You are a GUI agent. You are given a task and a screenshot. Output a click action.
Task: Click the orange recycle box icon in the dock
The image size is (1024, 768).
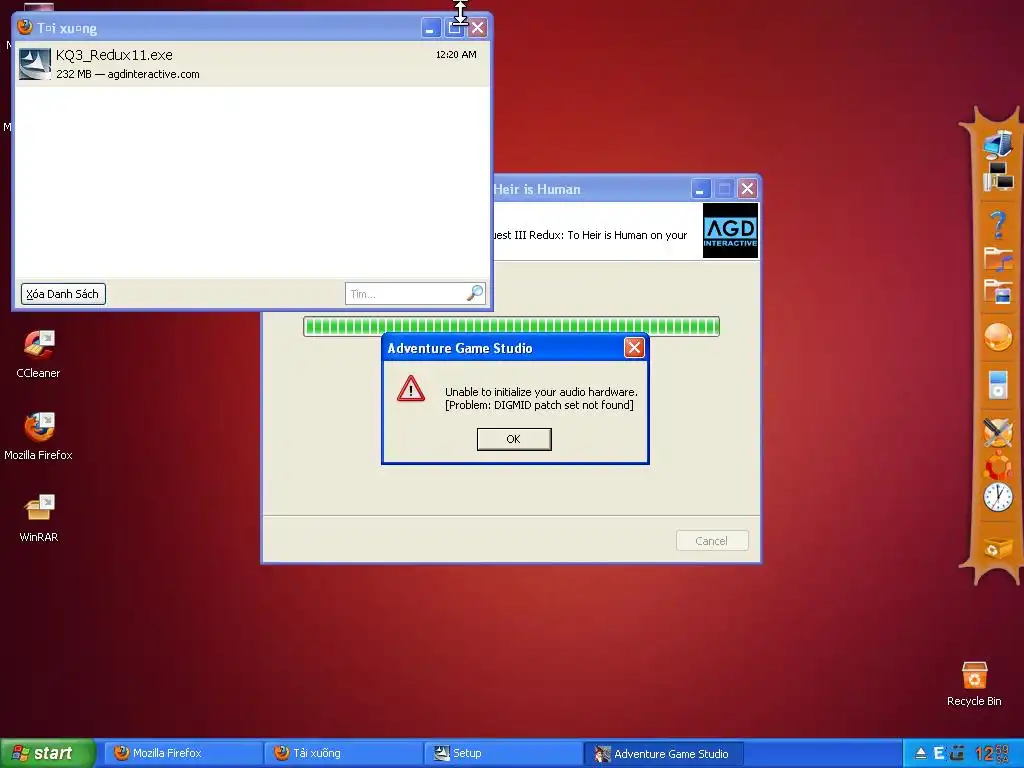998,547
